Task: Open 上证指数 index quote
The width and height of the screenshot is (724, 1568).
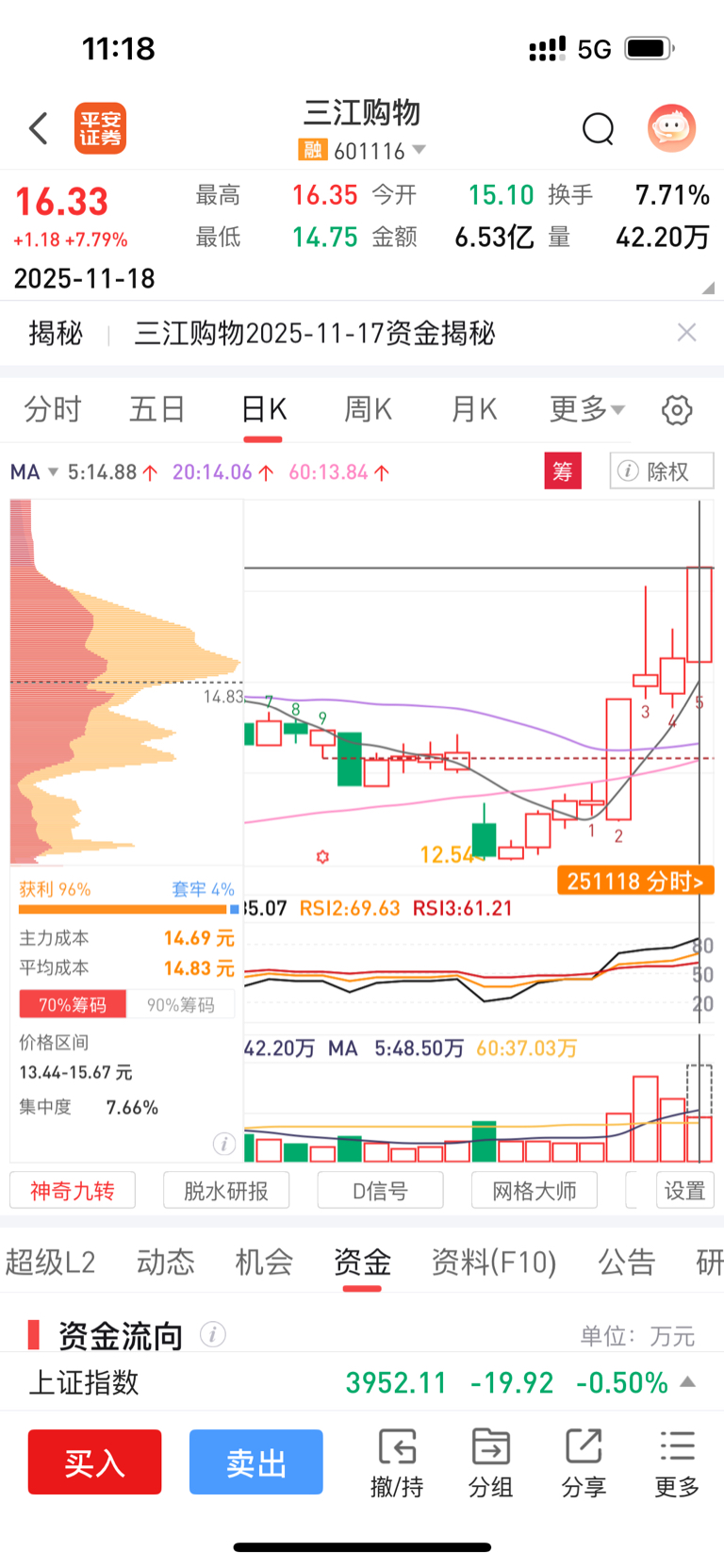Action: [x=362, y=1382]
